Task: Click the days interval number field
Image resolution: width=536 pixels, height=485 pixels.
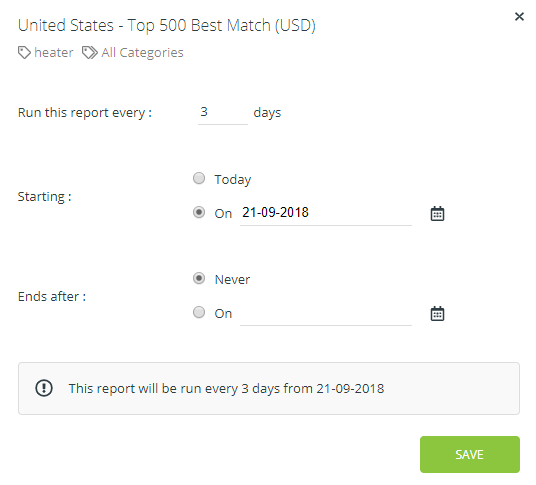Action: coord(223,113)
